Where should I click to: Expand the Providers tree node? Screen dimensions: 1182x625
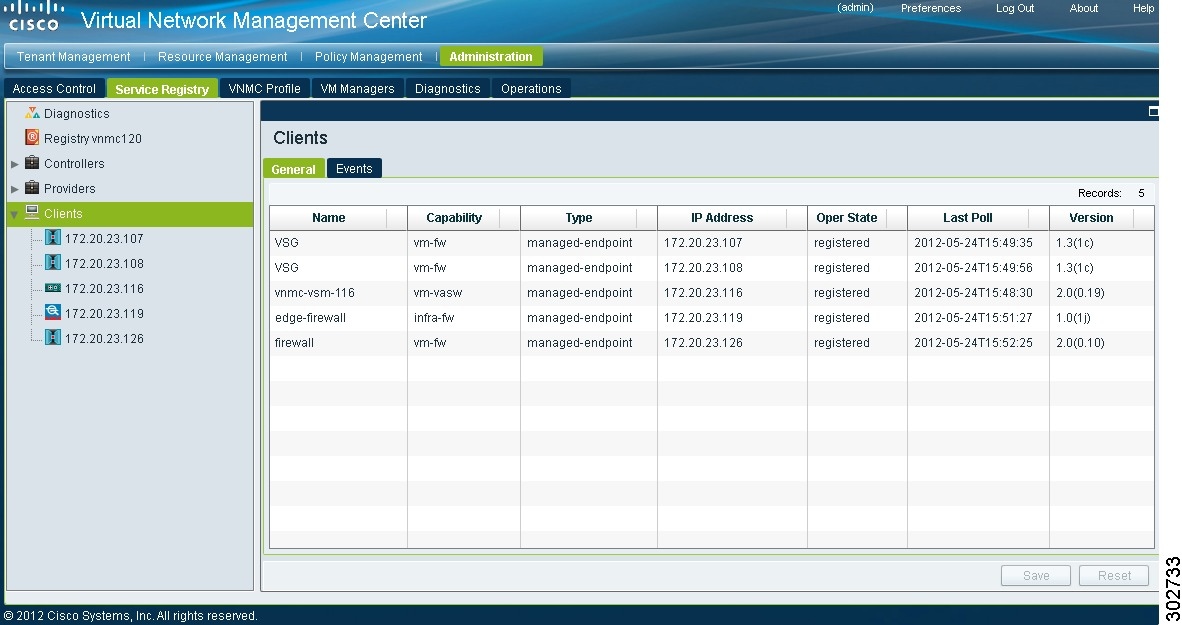coord(14,188)
